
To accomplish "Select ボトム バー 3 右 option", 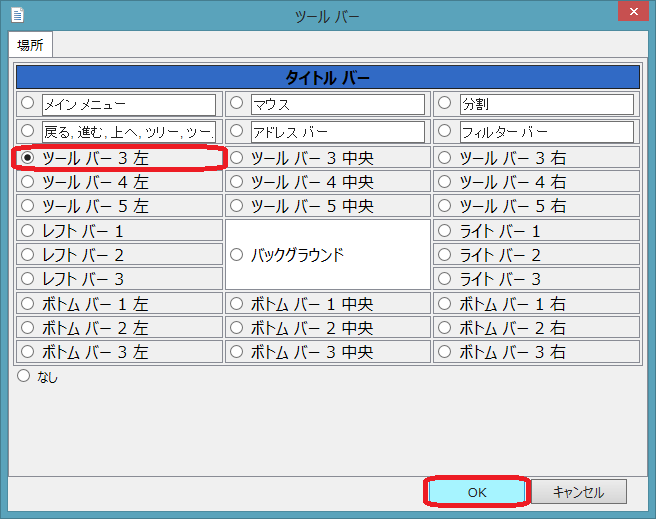I will [x=446, y=352].
